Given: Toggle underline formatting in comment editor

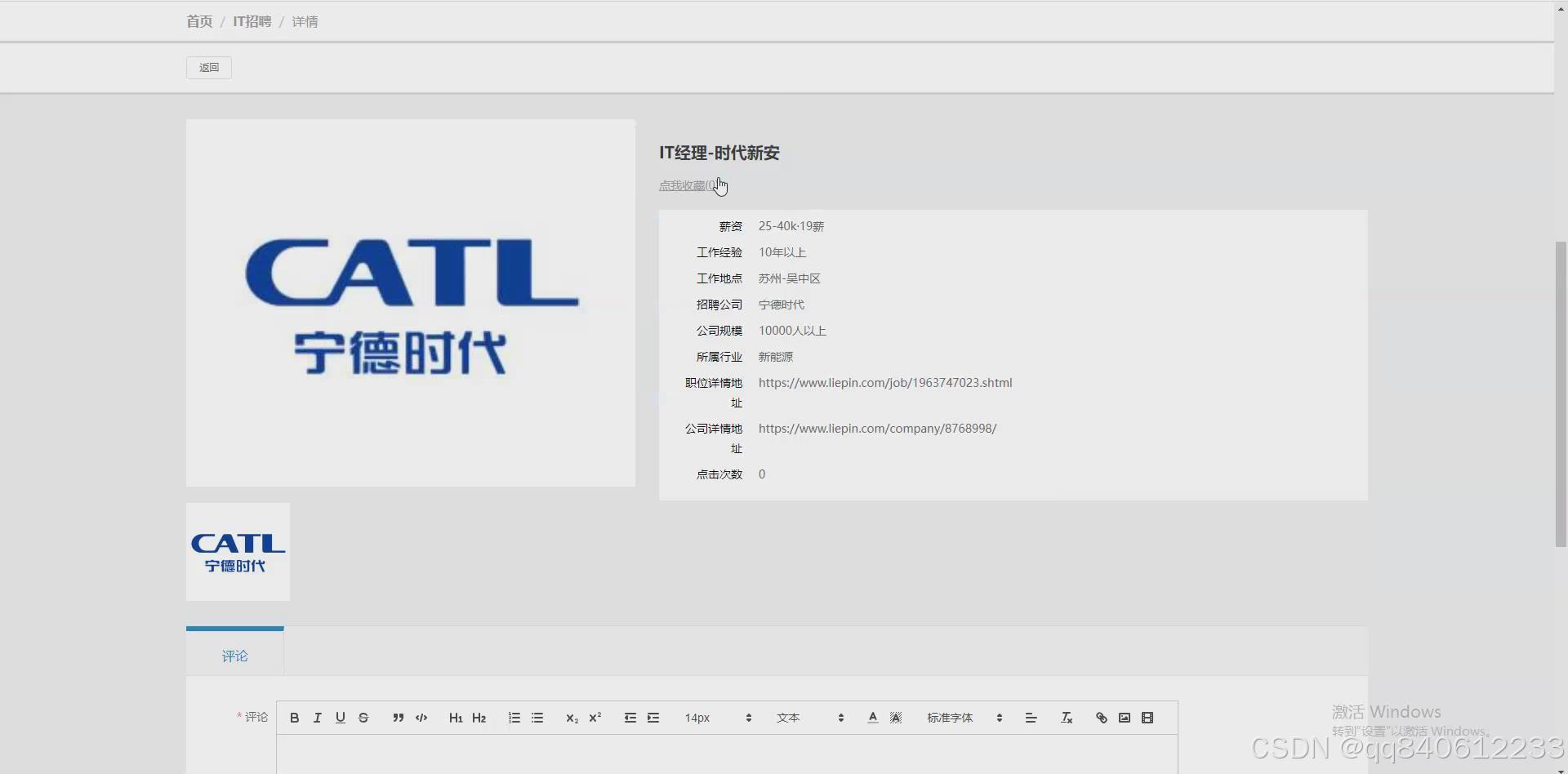Looking at the screenshot, I should pyautogui.click(x=341, y=718).
